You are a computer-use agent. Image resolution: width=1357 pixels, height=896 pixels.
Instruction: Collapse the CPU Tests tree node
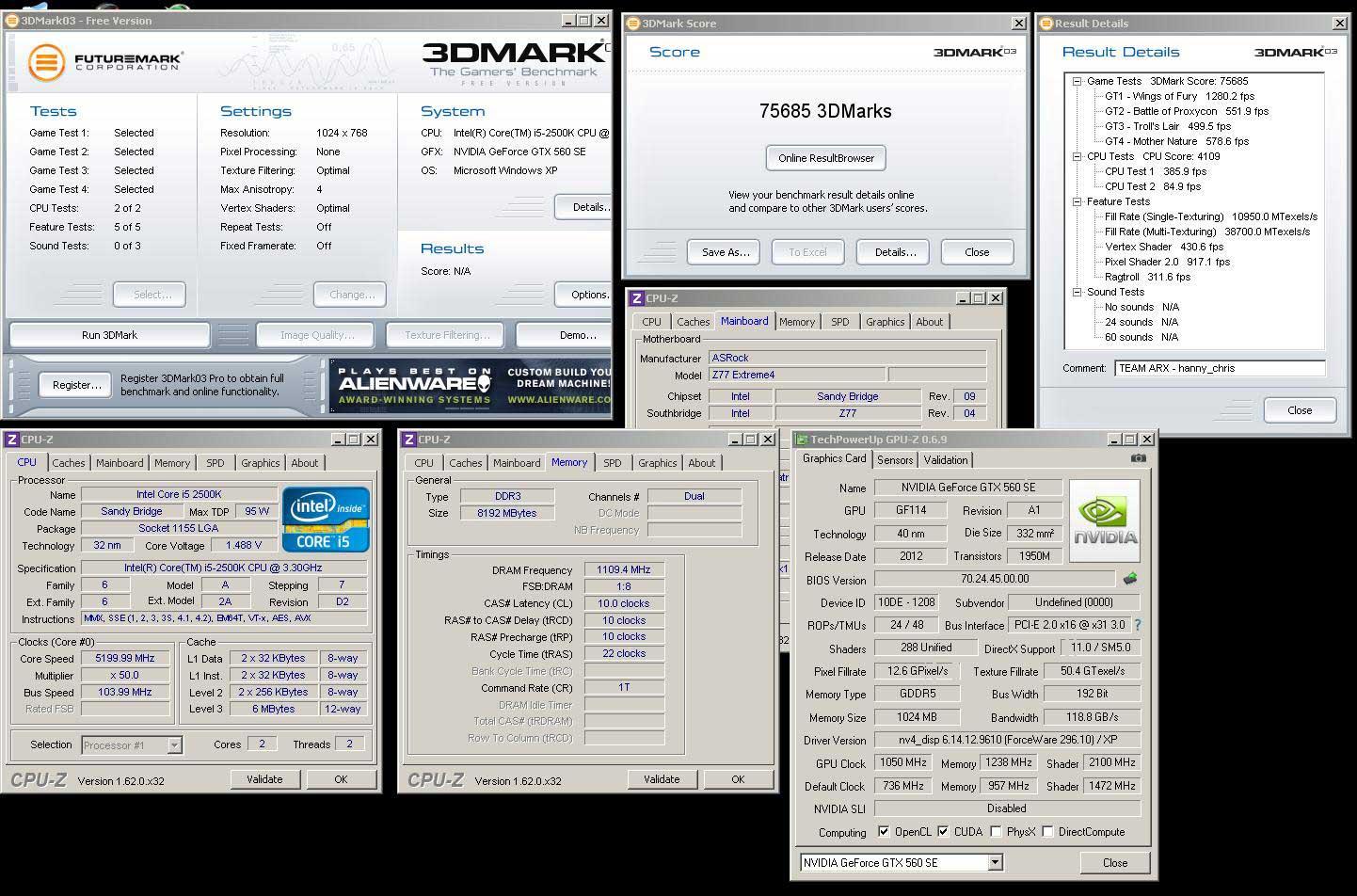(1078, 156)
